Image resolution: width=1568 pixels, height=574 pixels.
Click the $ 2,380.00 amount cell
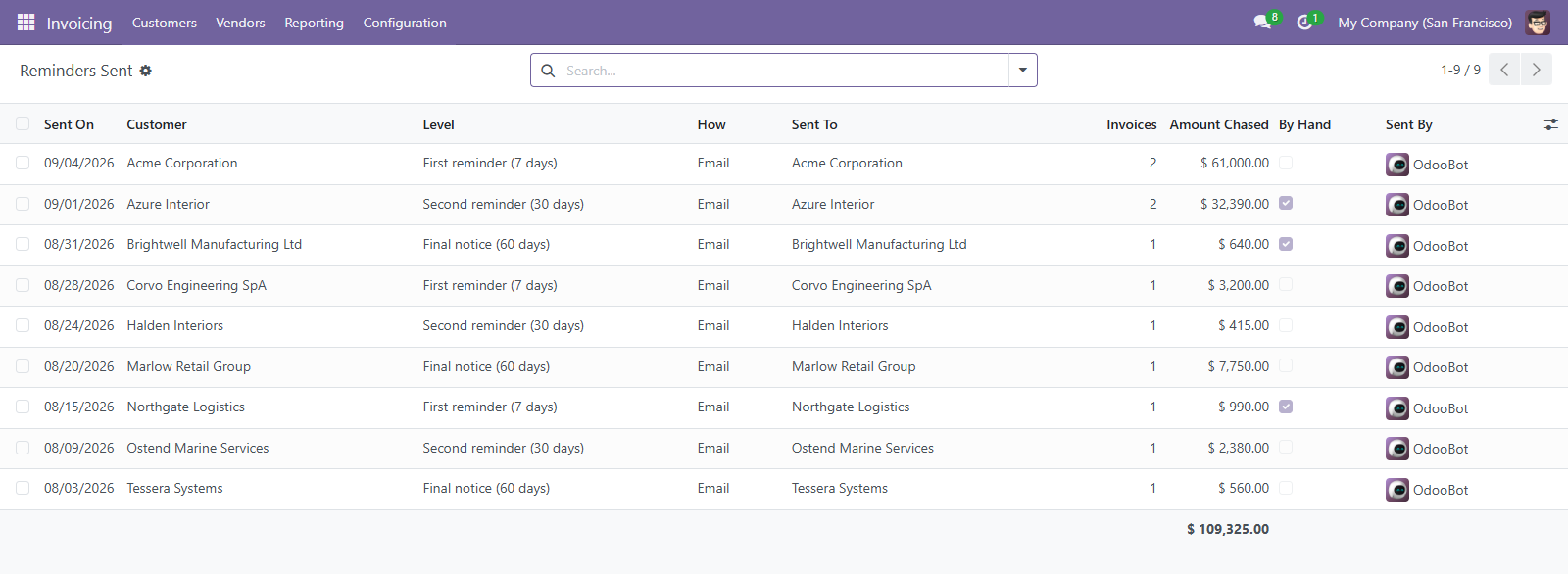[1238, 448]
